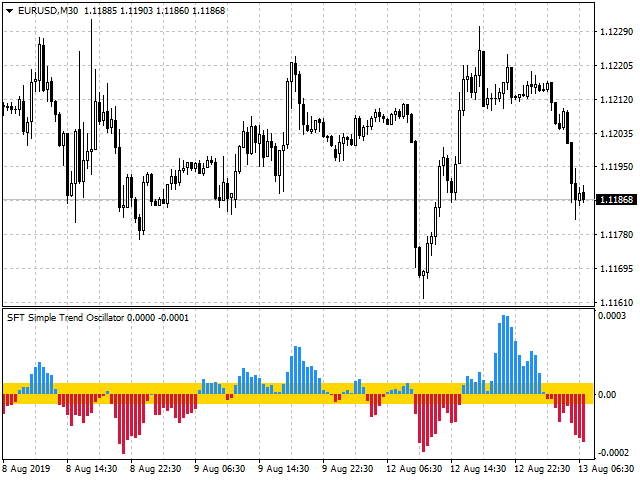Select the OHLC values 1.11885 1.11903 1.11860 1.11868
The image size is (640, 480).
point(155,11)
